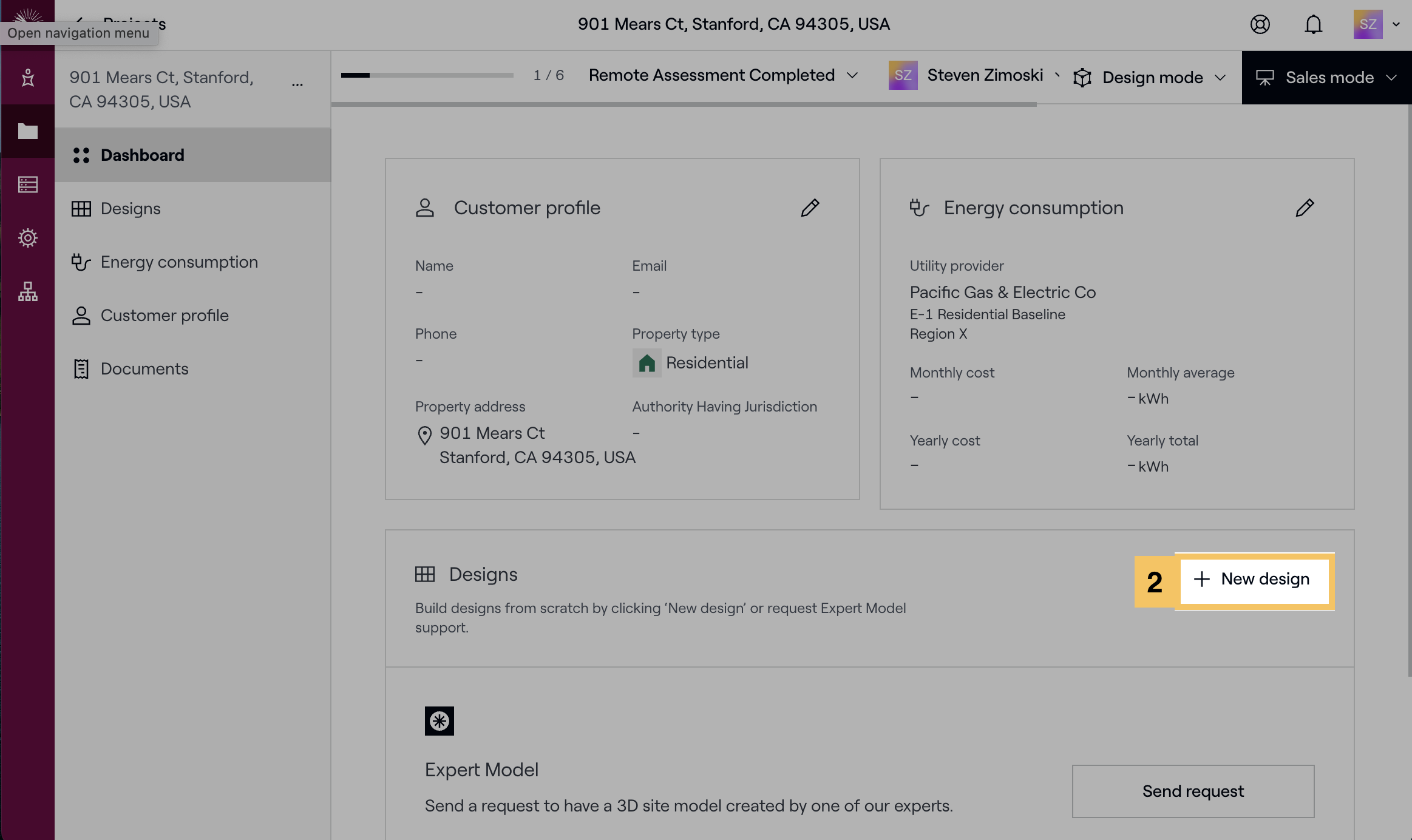Click the project stage progress bar
Image resolution: width=1412 pixels, height=840 pixels.
[x=427, y=75]
